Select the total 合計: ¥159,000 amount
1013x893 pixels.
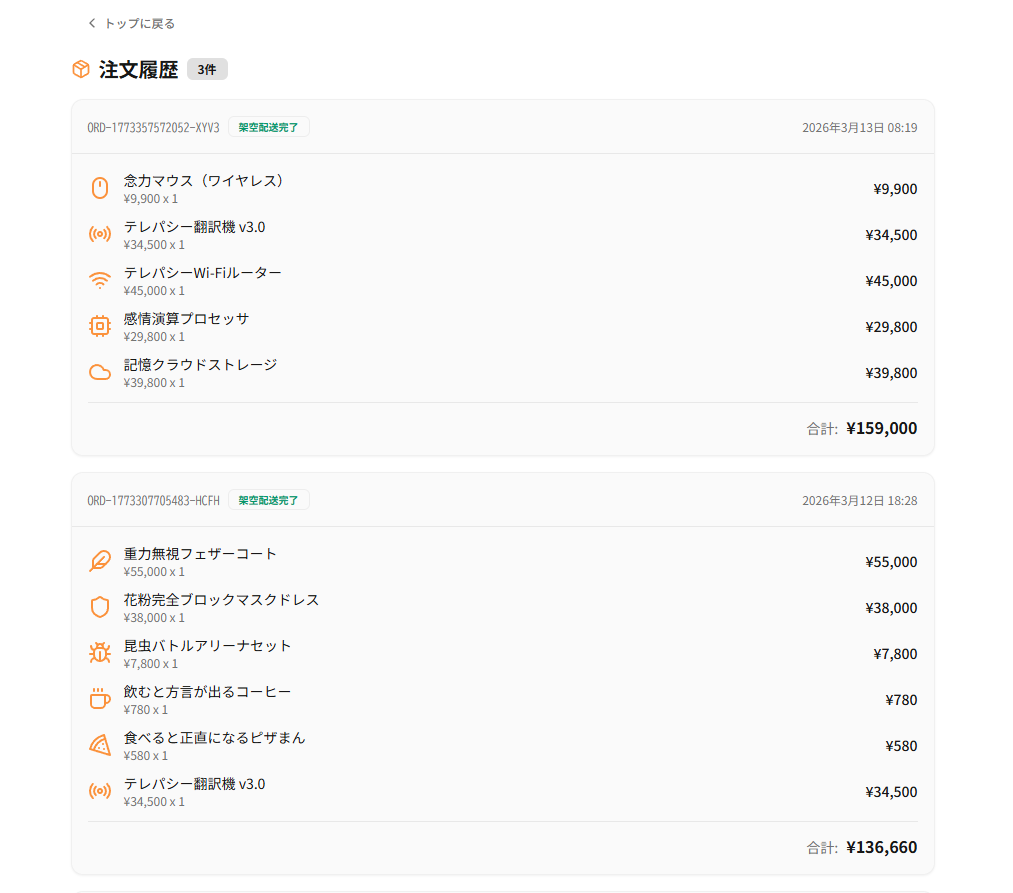pos(880,428)
